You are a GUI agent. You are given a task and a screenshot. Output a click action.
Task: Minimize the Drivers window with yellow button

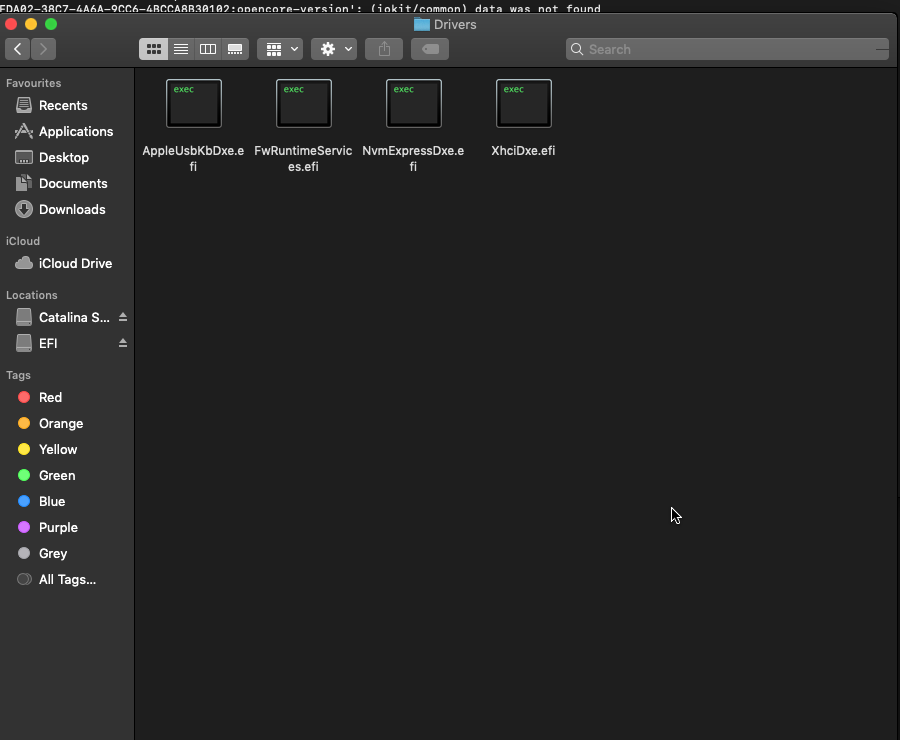[x=31, y=24]
